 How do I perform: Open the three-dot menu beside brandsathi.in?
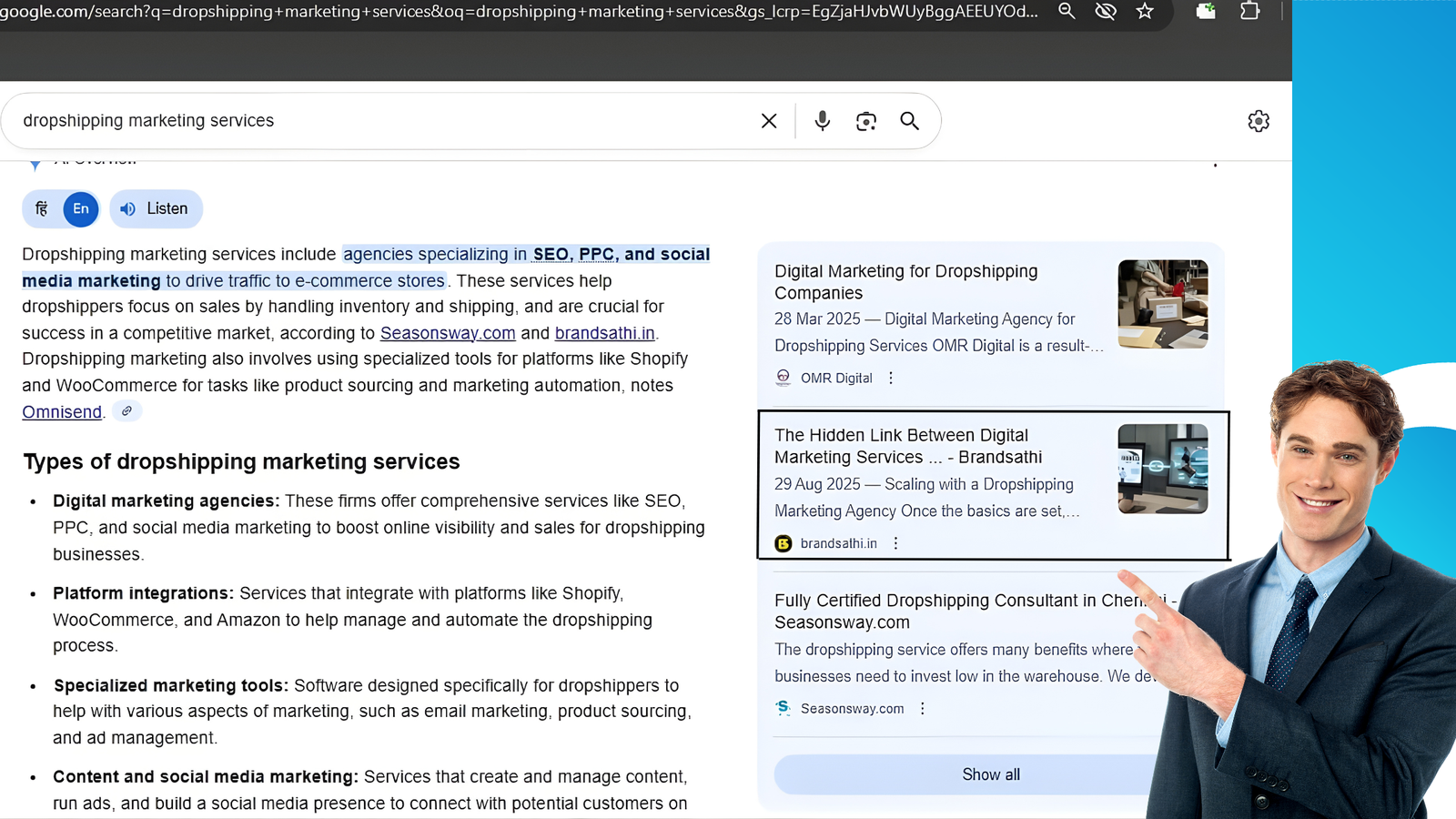tap(896, 542)
